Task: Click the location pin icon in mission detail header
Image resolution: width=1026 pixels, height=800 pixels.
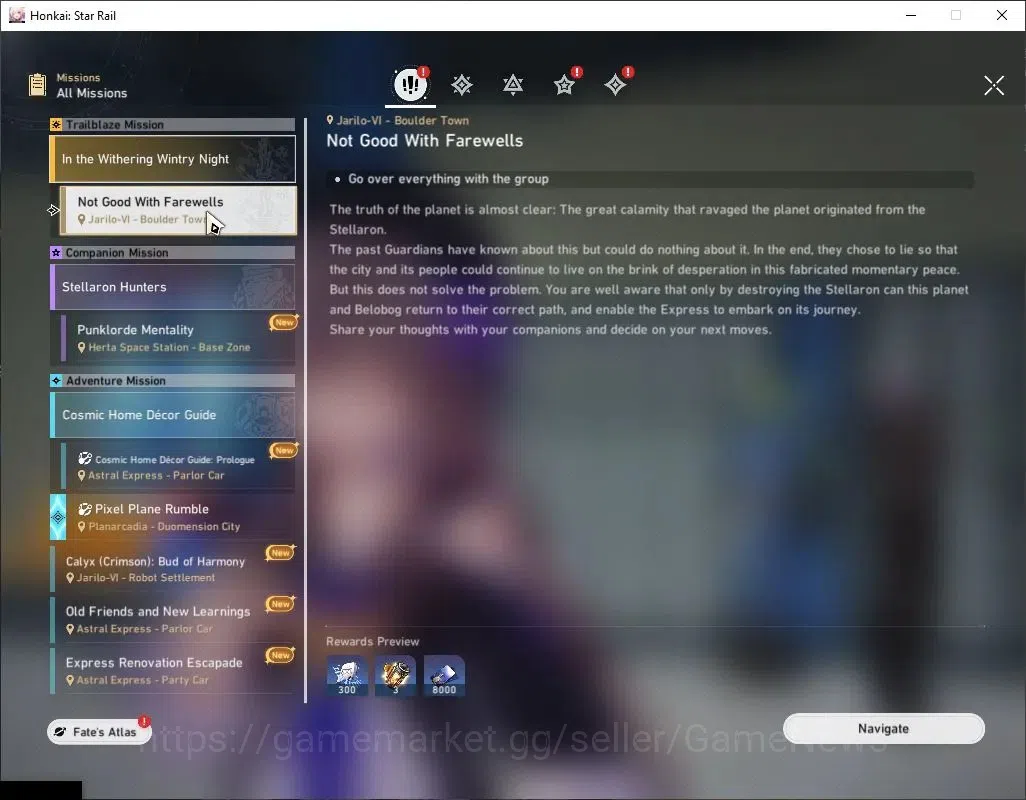Action: pos(330,120)
